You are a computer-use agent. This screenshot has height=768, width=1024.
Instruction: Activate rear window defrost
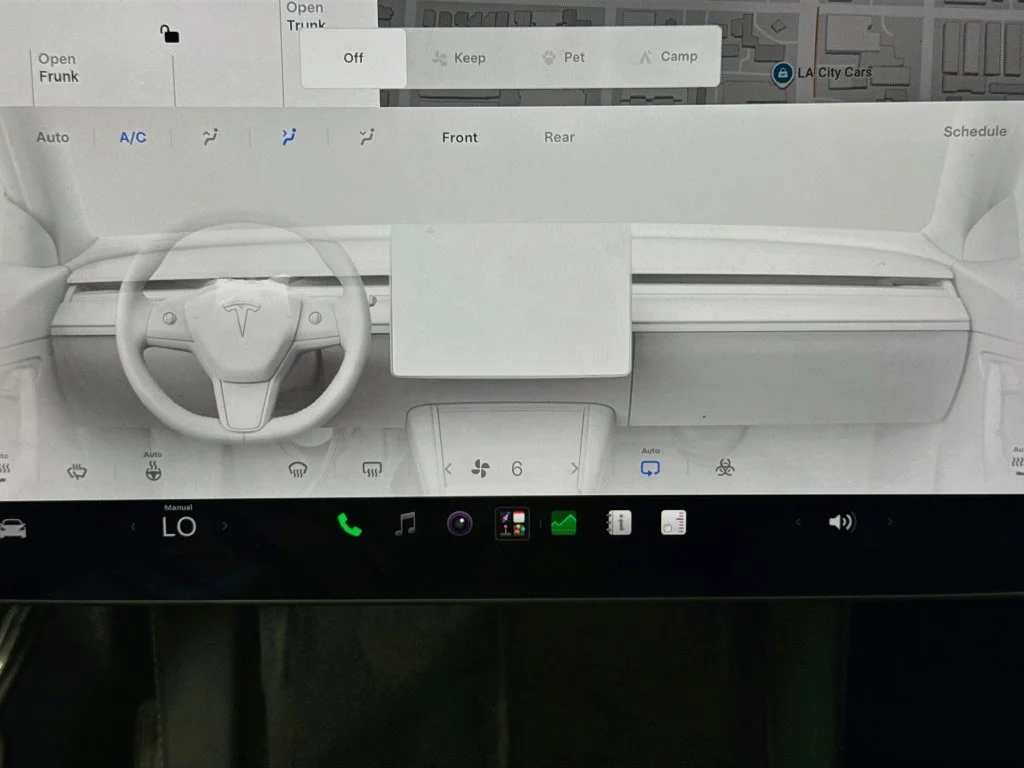(372, 470)
